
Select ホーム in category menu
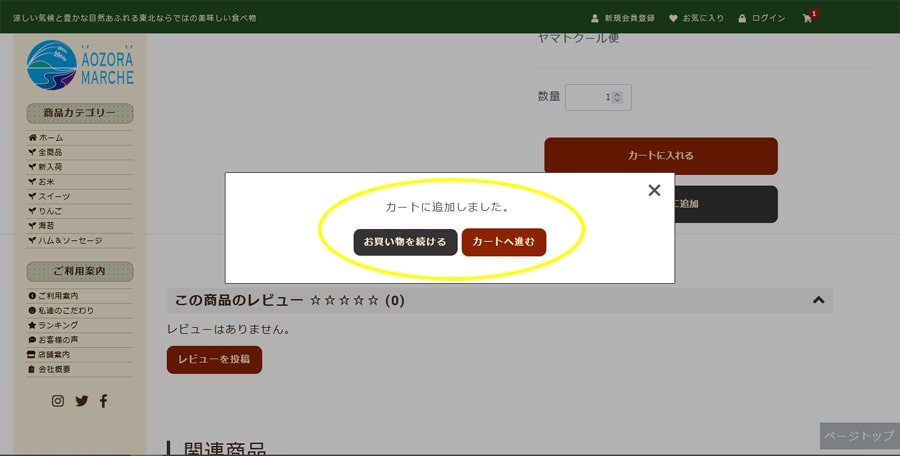click(x=50, y=137)
